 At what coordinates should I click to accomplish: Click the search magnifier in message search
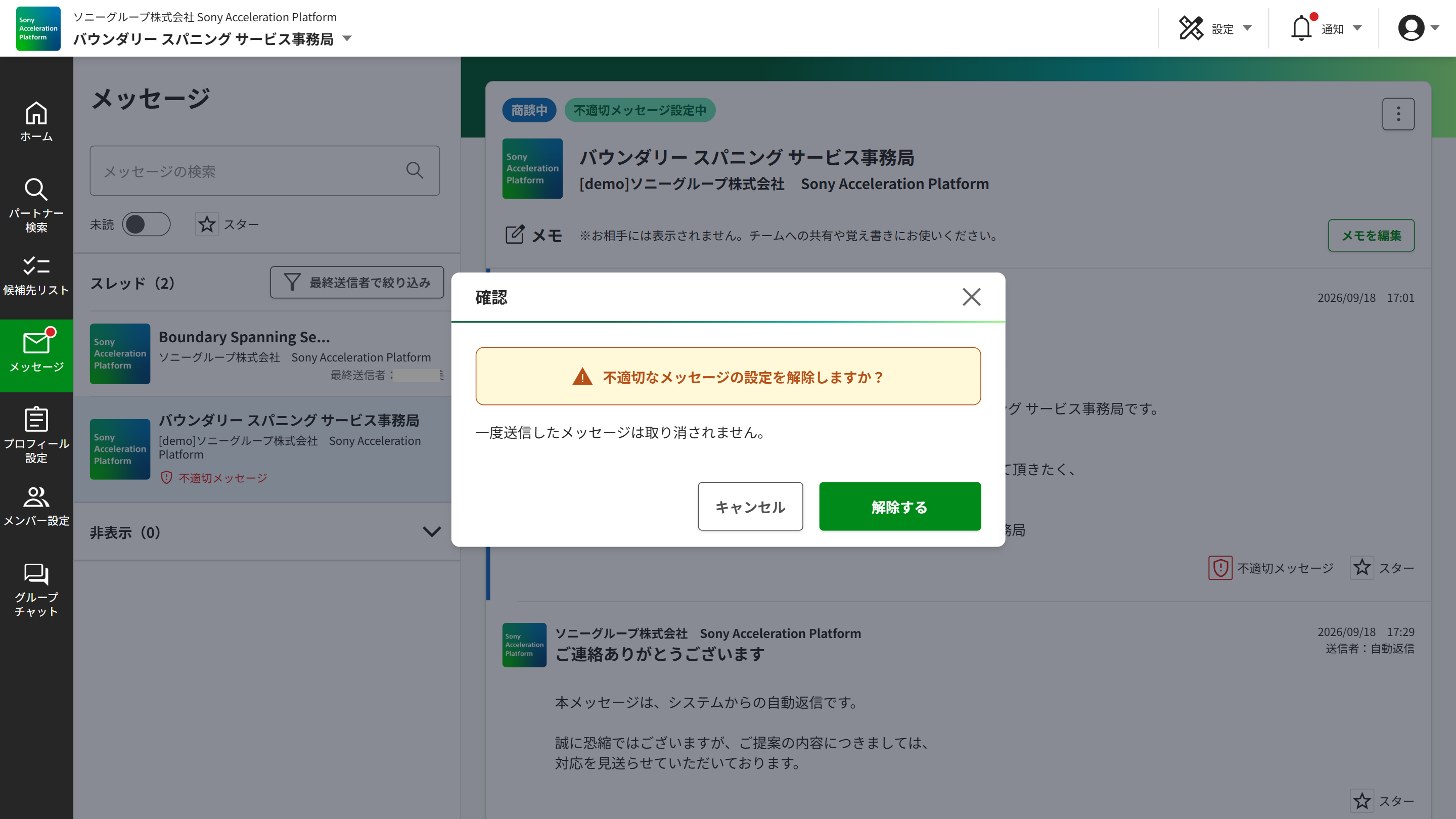(415, 170)
